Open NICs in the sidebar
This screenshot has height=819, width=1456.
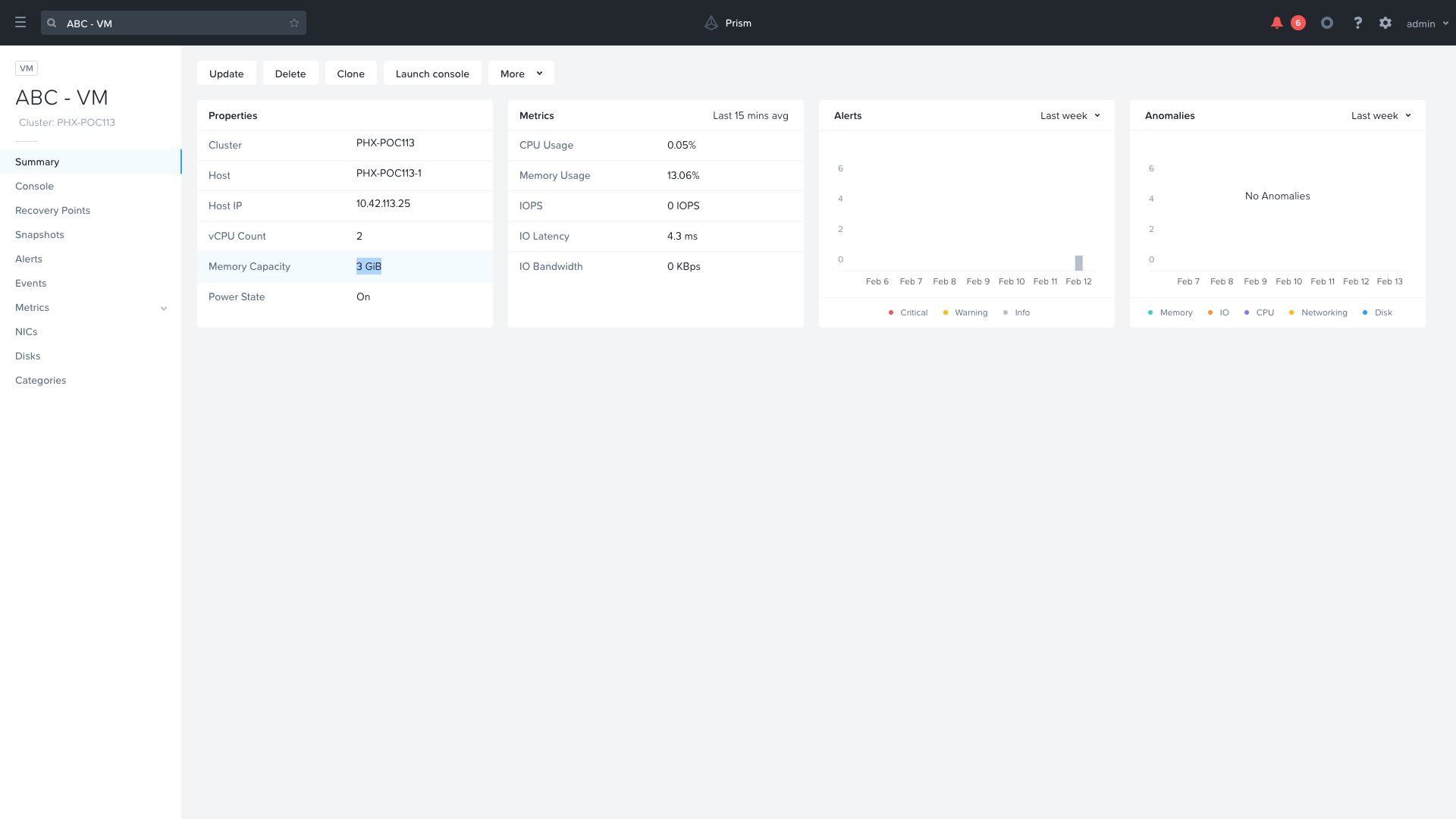[90, 331]
